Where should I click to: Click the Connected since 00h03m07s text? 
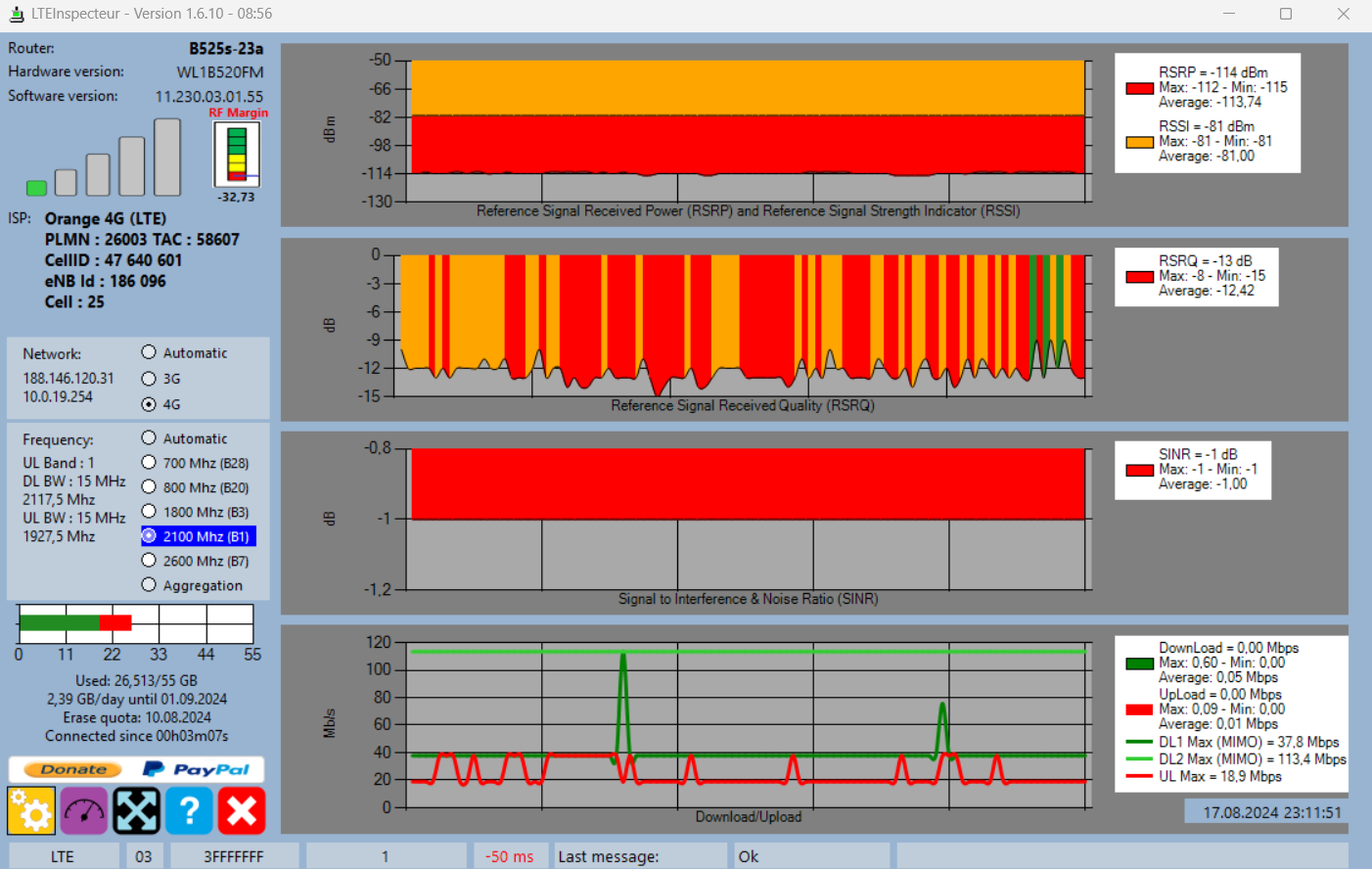coord(136,736)
